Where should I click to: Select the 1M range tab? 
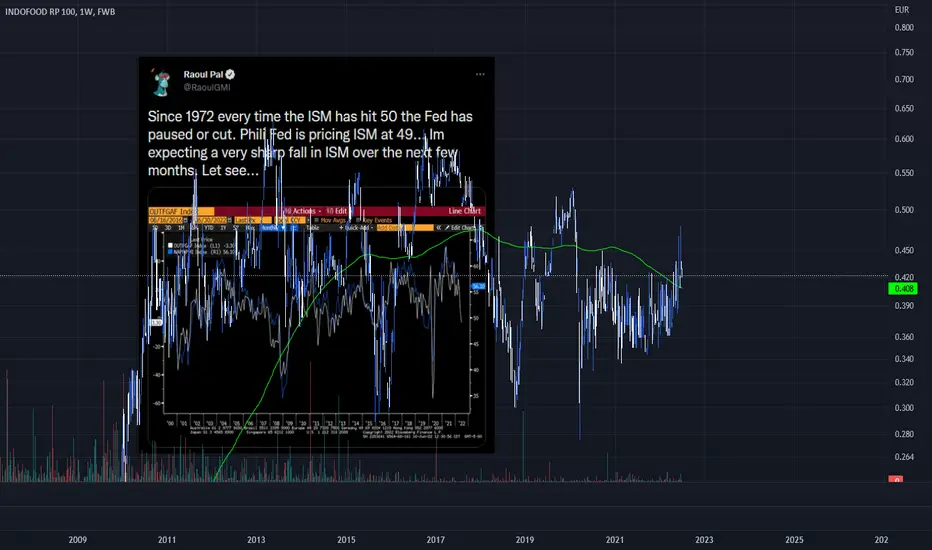click(181, 228)
